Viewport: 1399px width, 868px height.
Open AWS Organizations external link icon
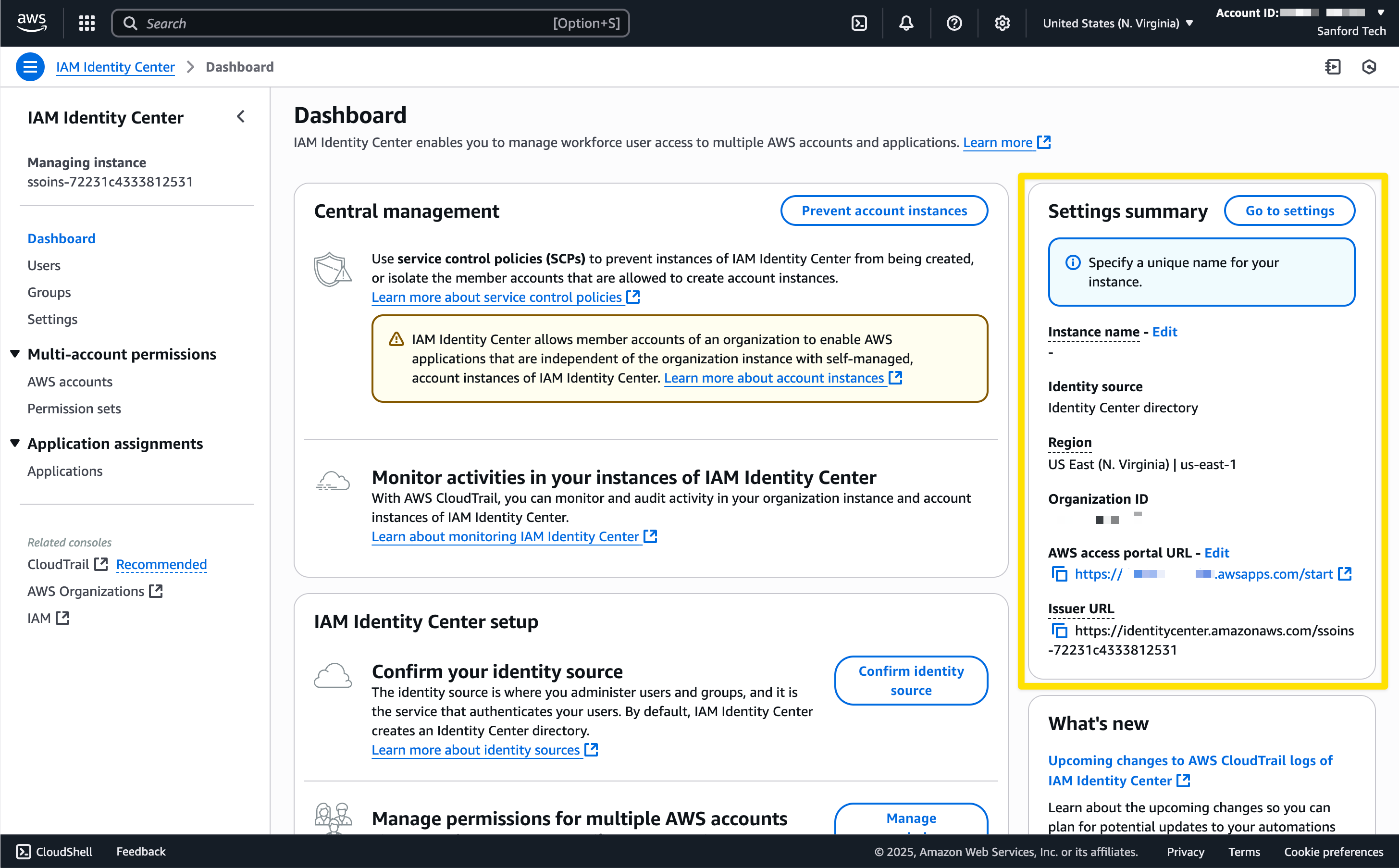point(156,591)
